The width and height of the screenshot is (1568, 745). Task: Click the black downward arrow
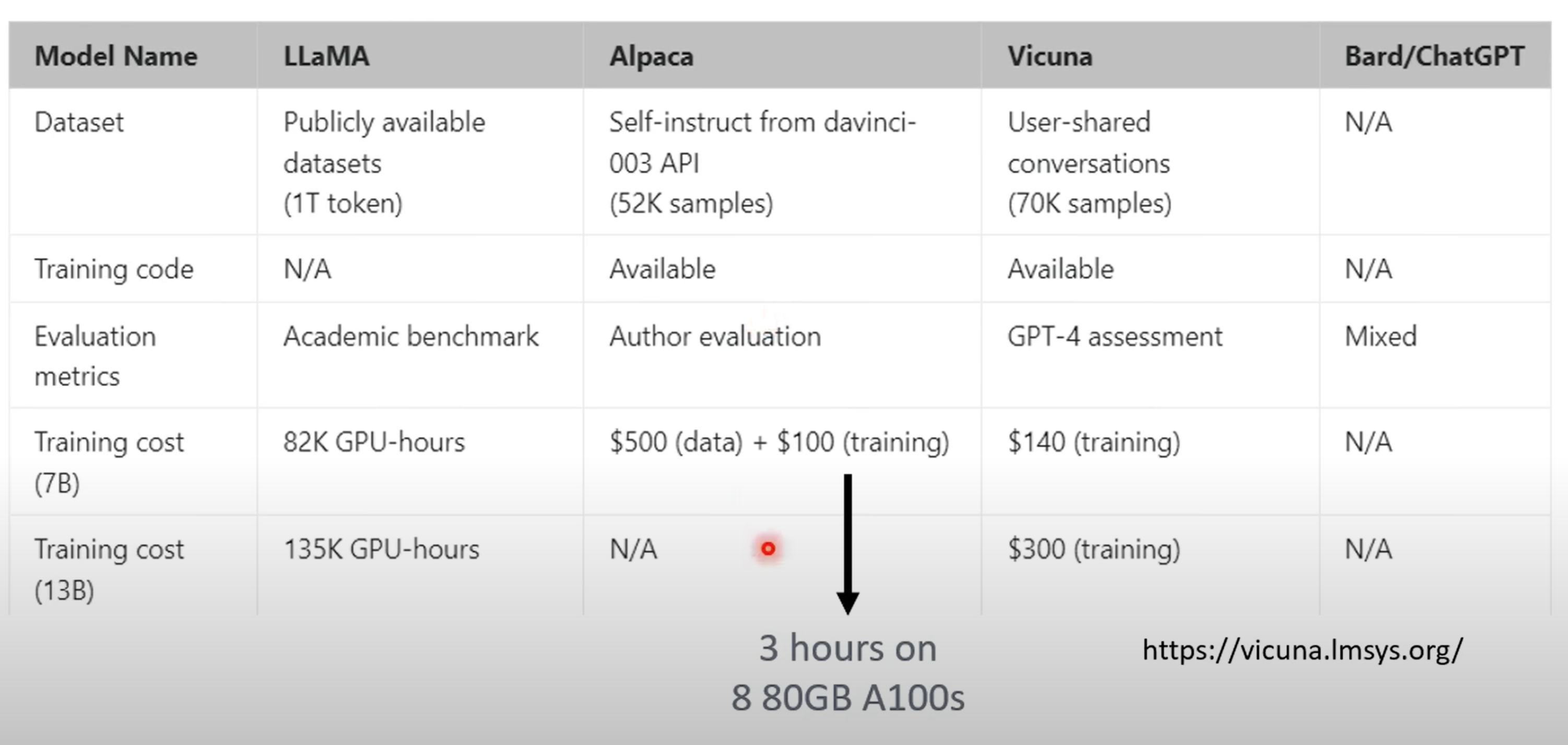(x=847, y=543)
